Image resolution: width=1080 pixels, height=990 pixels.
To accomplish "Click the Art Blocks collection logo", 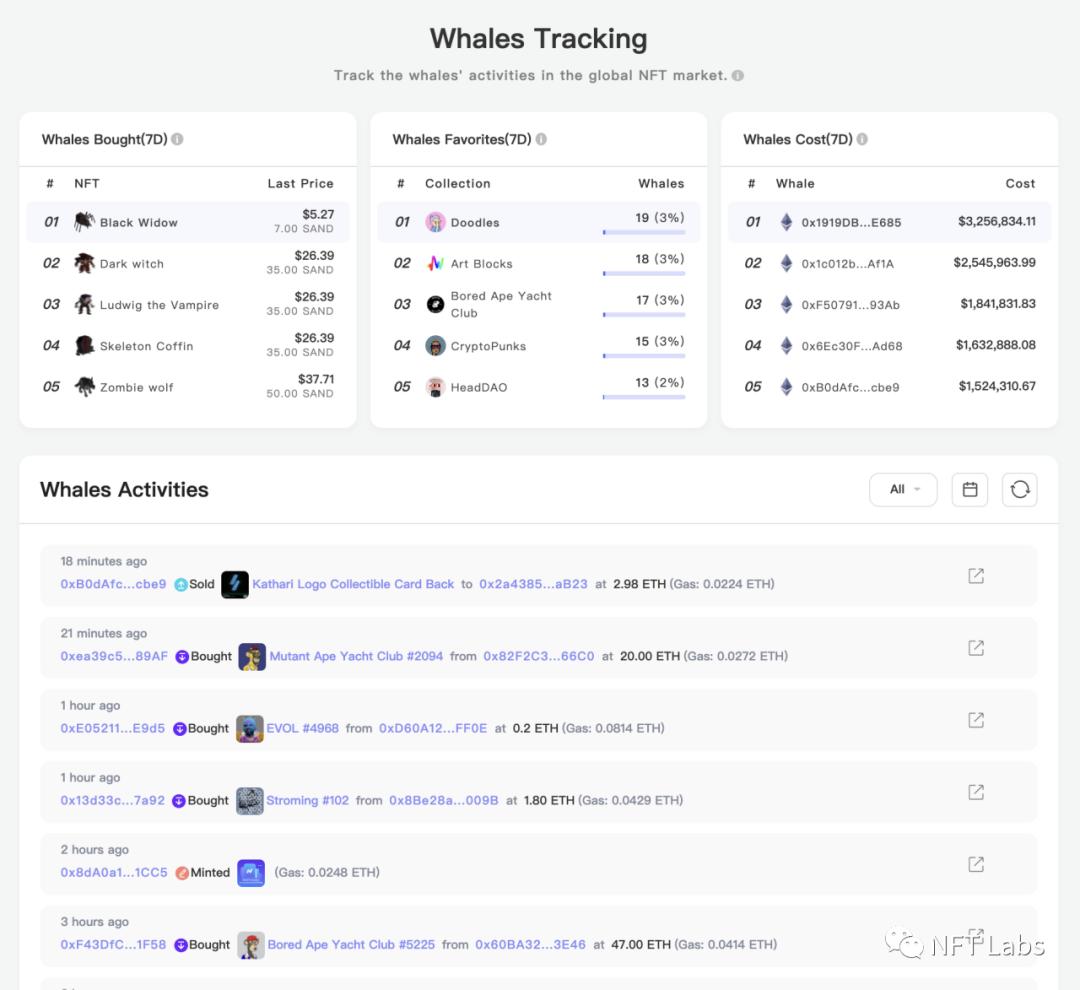I will point(435,263).
